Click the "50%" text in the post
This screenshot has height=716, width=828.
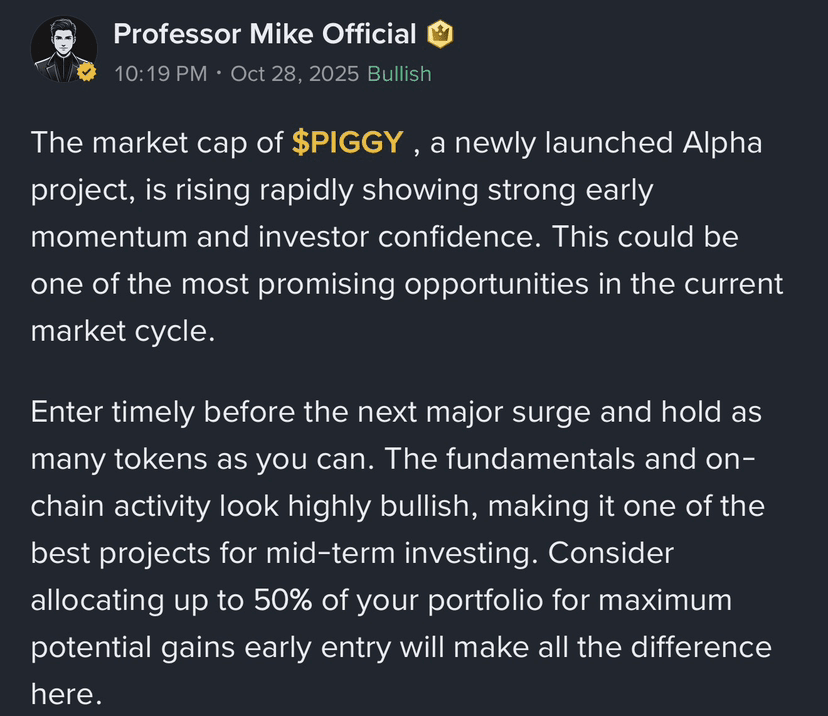[x=283, y=600]
